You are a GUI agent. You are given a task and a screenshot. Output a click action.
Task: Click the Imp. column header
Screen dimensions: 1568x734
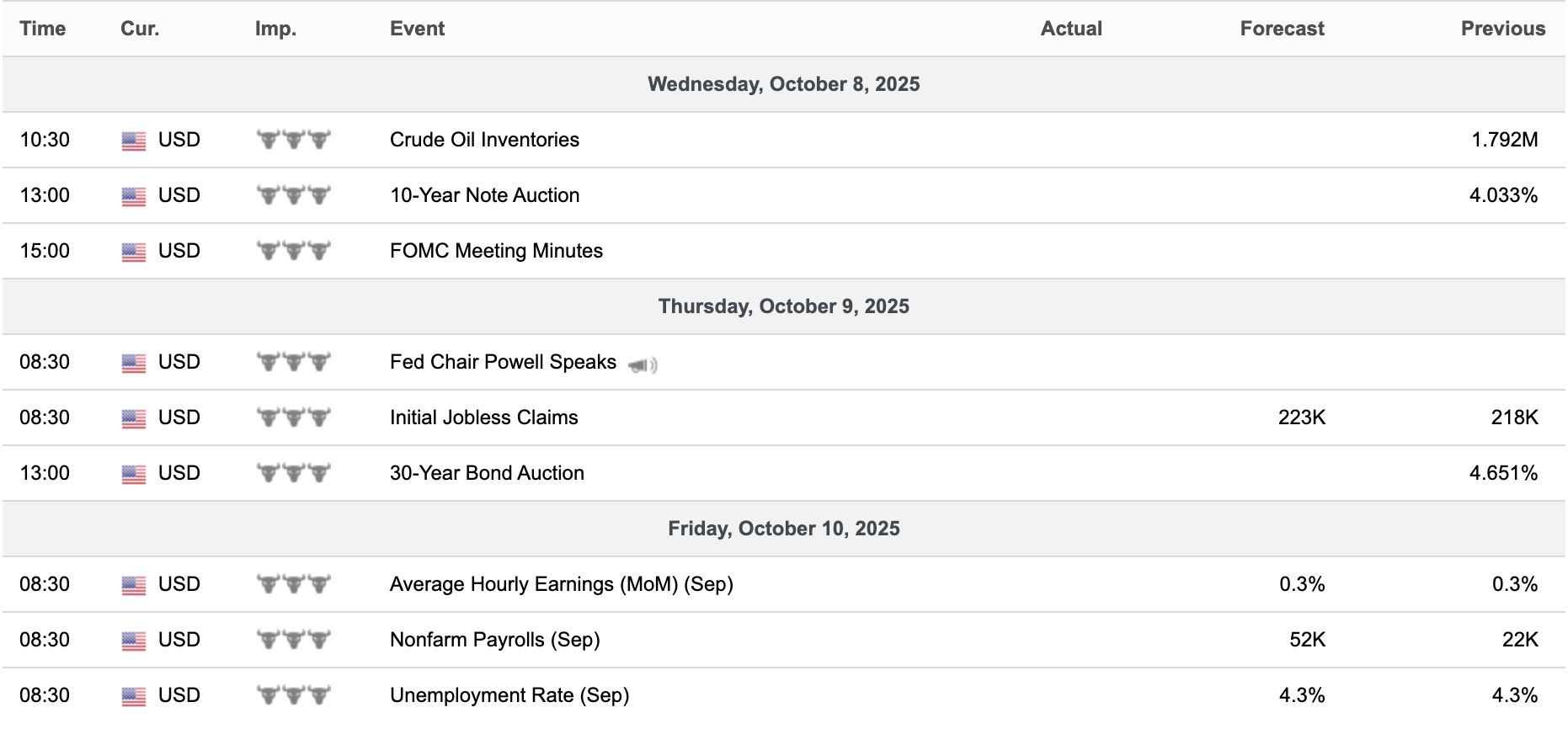tap(275, 29)
